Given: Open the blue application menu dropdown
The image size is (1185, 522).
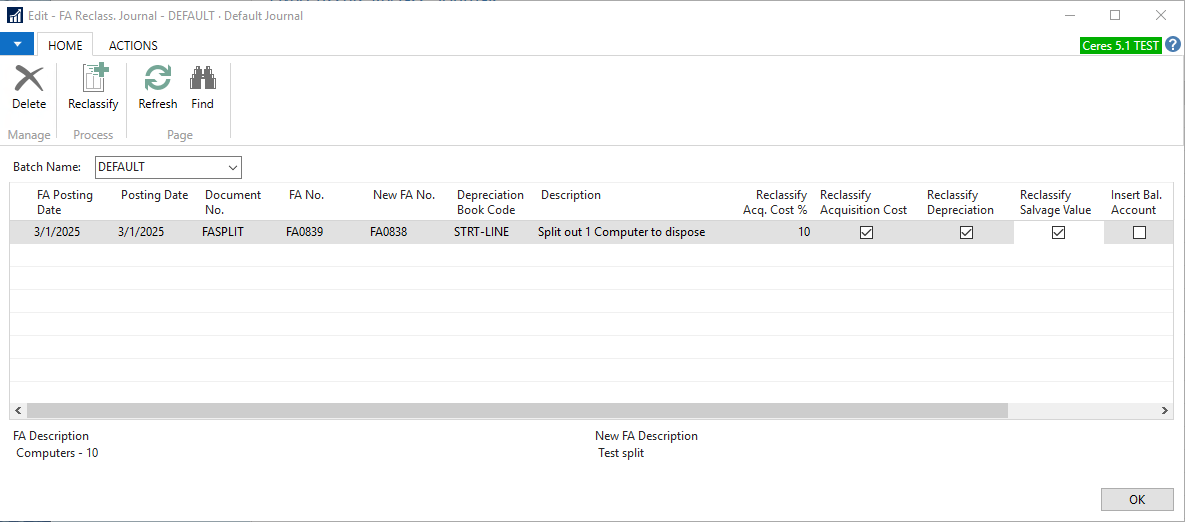Looking at the screenshot, I should (x=17, y=45).
